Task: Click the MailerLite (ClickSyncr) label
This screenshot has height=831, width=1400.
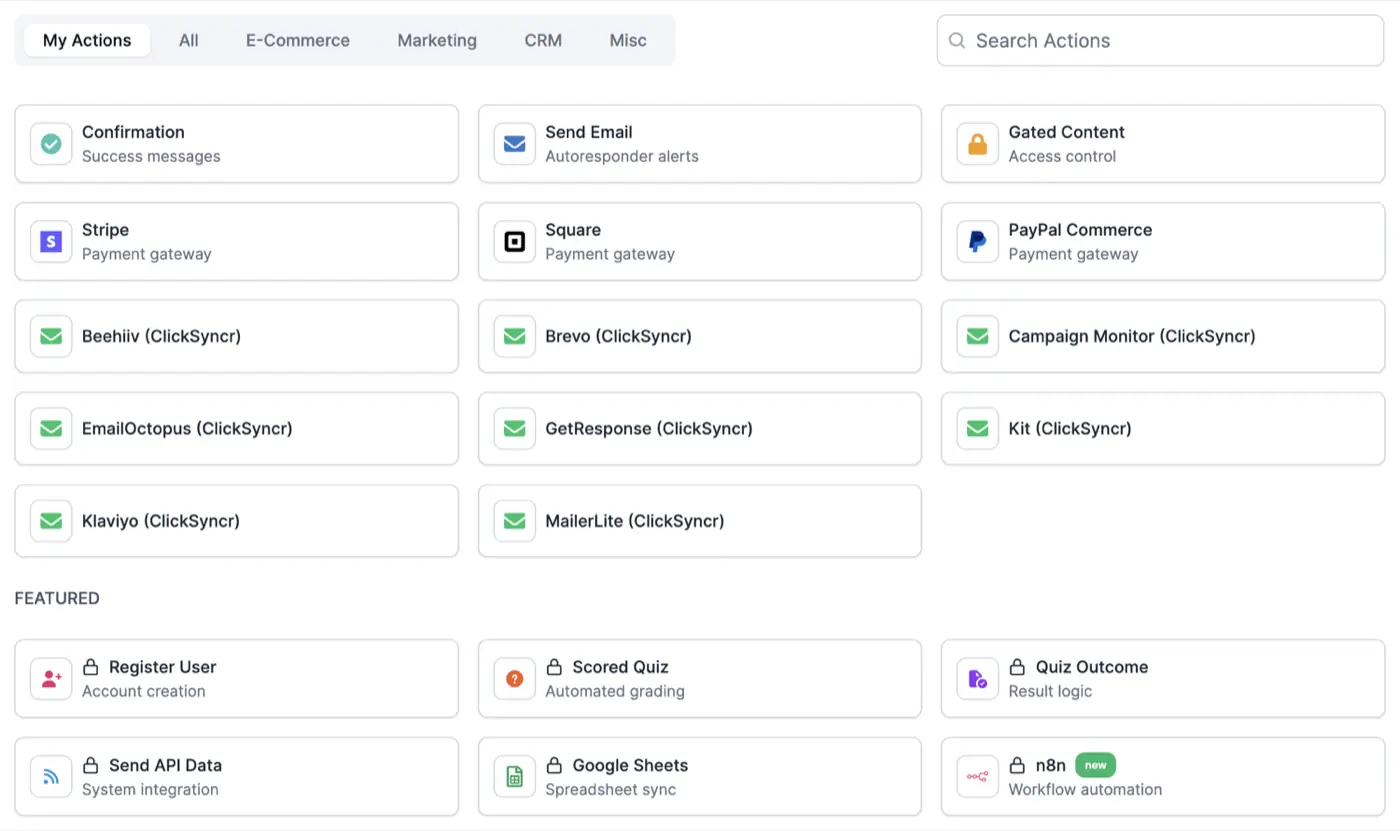Action: coord(635,521)
